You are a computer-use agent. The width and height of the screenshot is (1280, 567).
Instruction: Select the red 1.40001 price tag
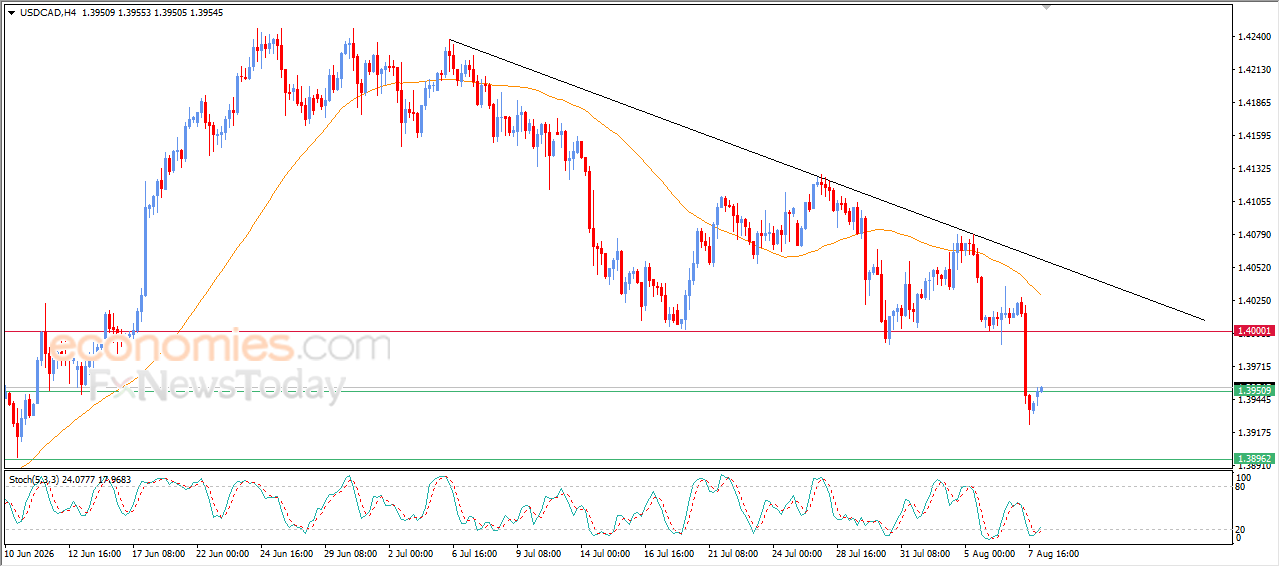click(1254, 330)
